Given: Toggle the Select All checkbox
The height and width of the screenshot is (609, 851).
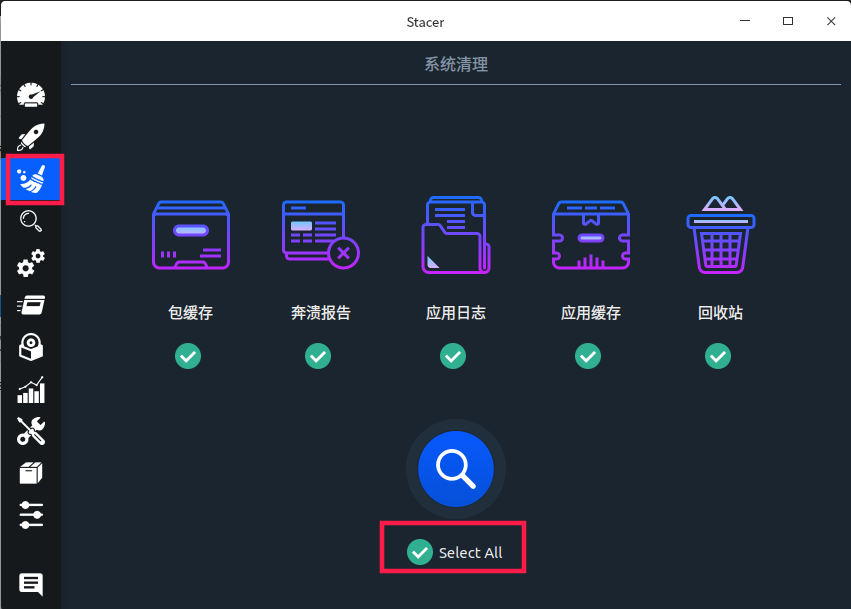Looking at the screenshot, I should pyautogui.click(x=420, y=552).
